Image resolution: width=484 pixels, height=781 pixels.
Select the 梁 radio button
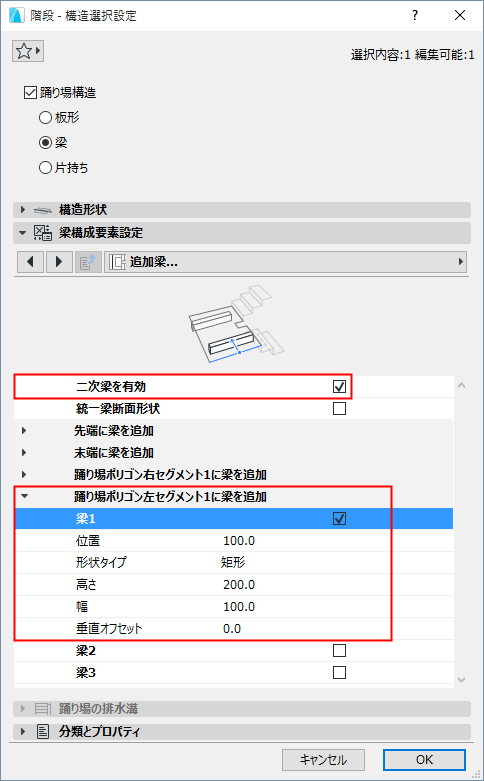pyautogui.click(x=45, y=143)
